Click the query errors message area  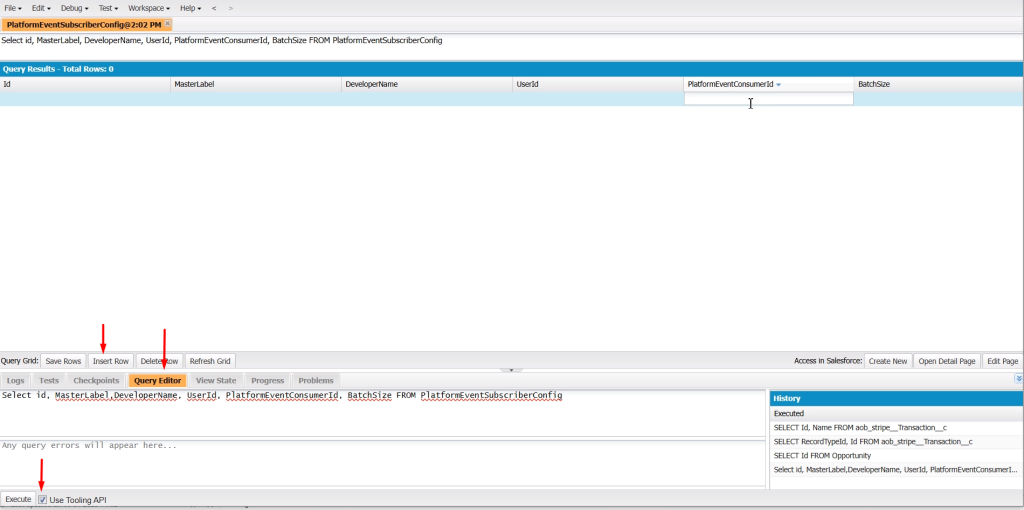pyautogui.click(x=383, y=462)
